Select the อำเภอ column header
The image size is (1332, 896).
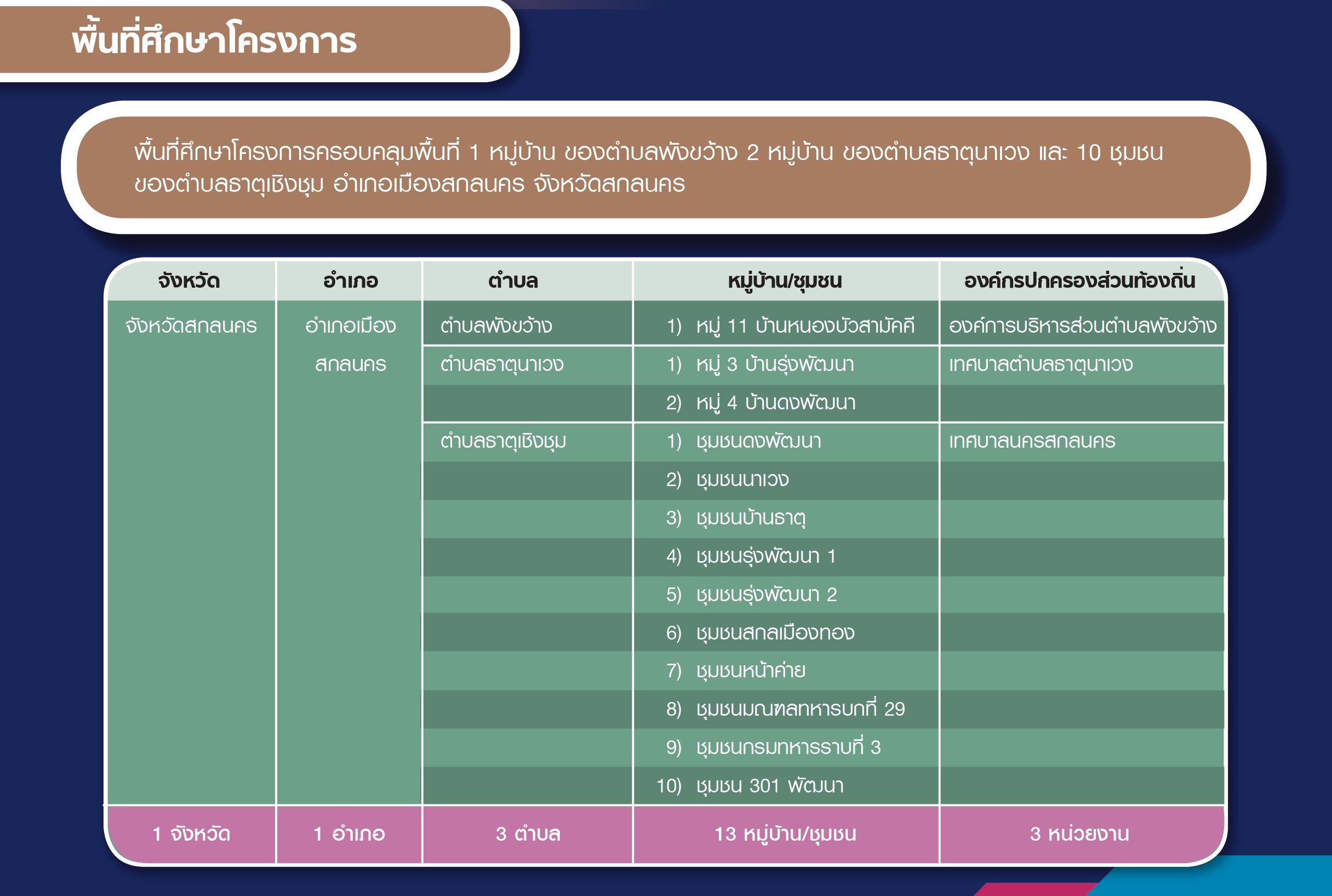coord(350,281)
